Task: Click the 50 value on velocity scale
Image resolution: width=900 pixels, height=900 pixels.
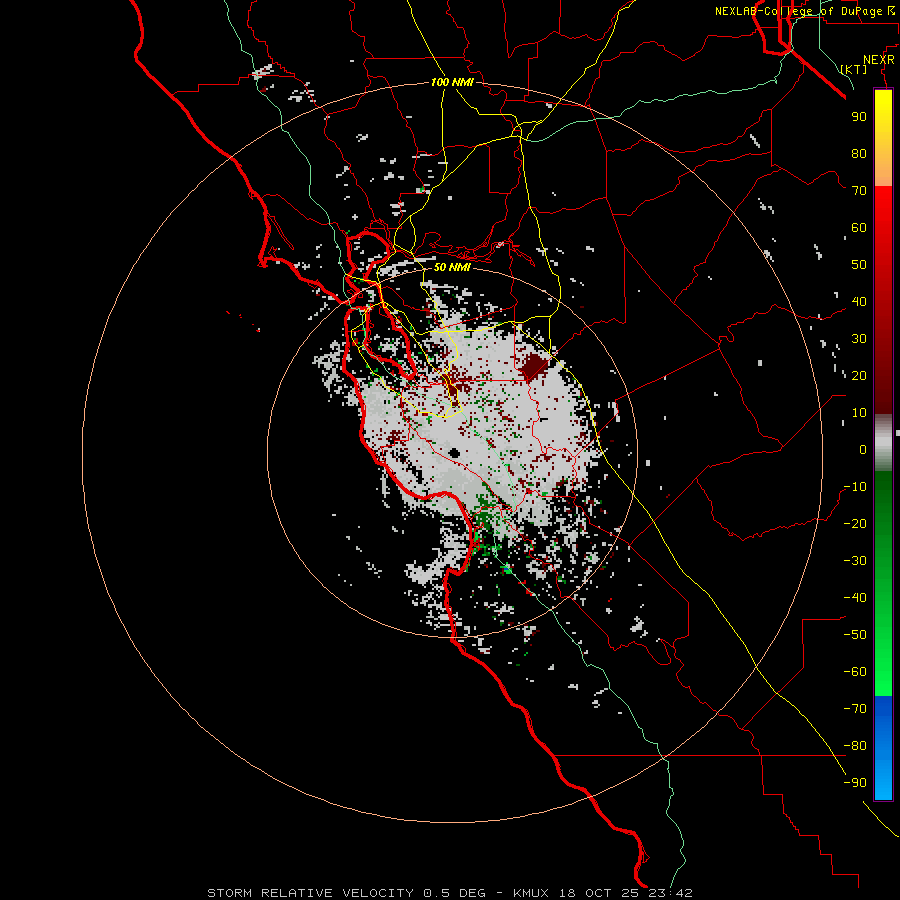Action: [859, 265]
